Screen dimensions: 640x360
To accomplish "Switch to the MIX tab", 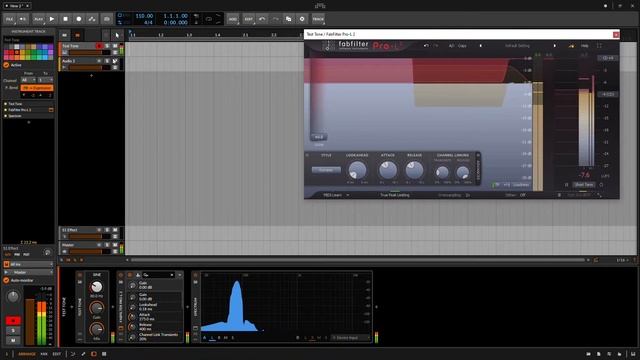I will [44, 354].
